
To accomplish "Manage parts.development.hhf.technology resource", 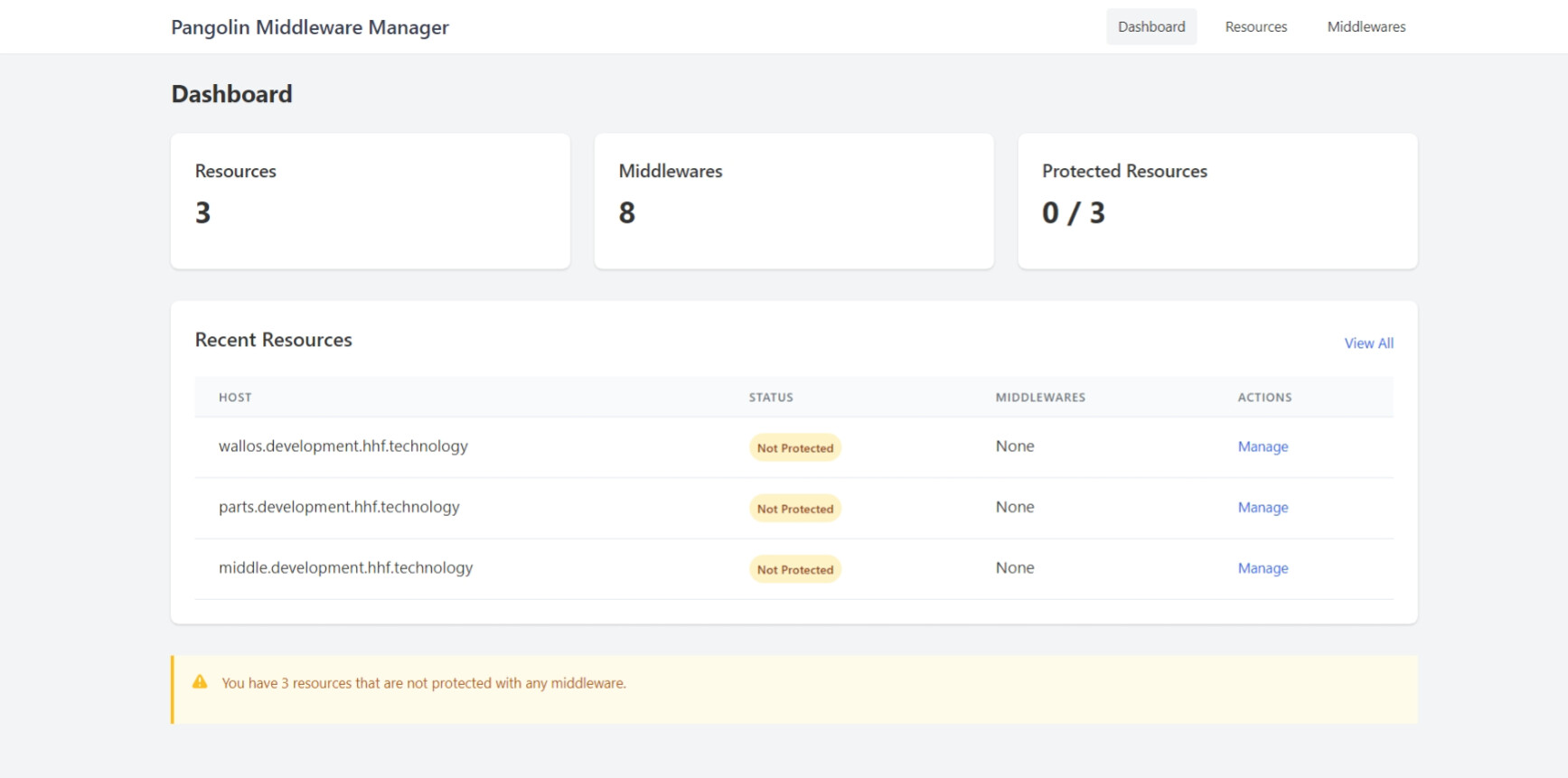I will click(x=1263, y=508).
